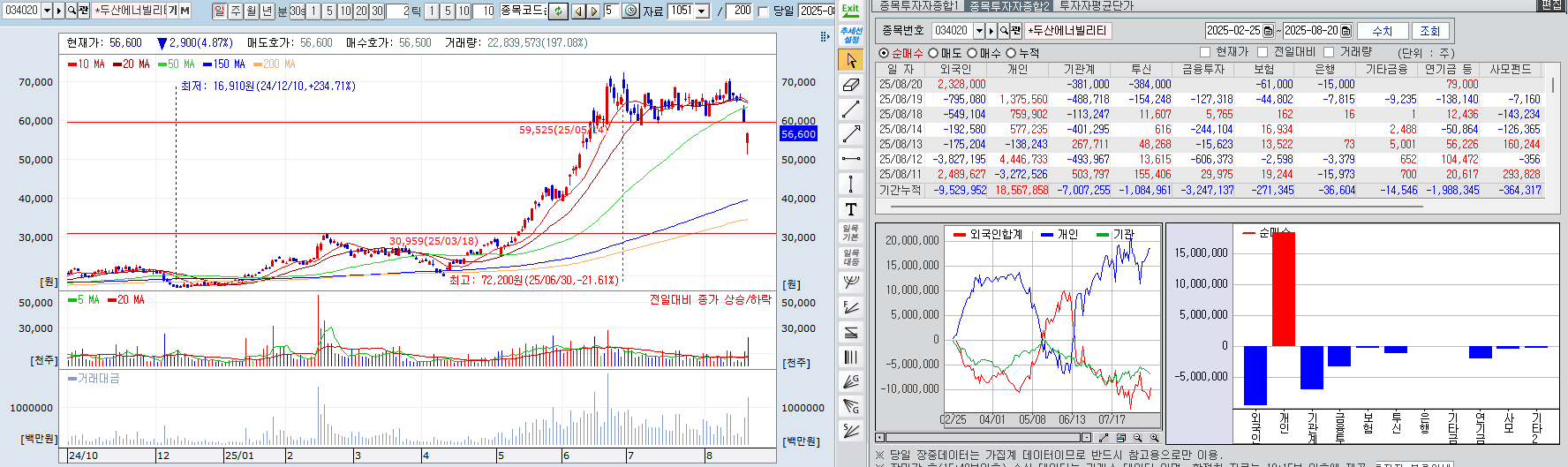
Task: Click the left arrow navigation icon
Action: click(x=578, y=11)
